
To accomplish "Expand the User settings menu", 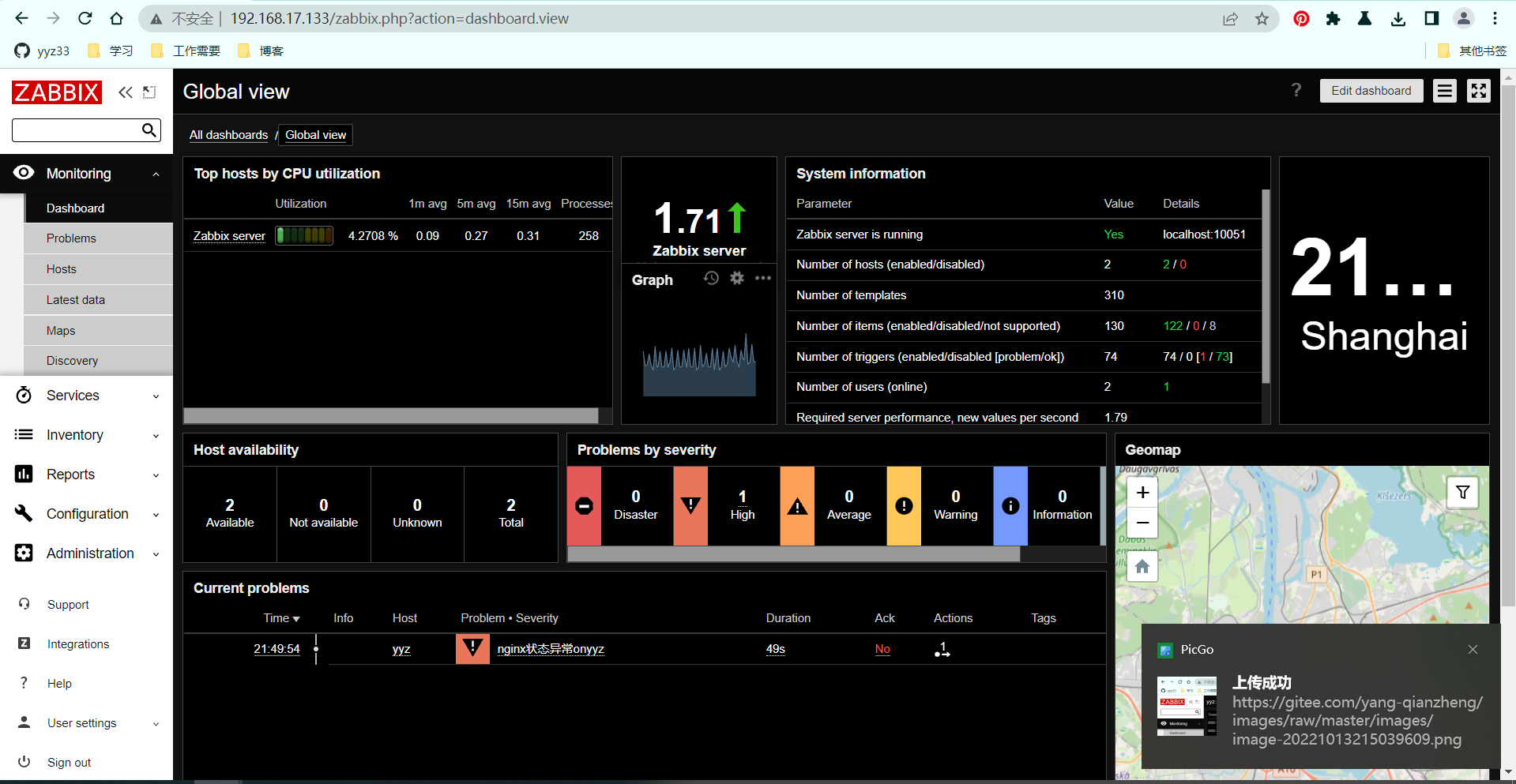I will click(x=156, y=724).
